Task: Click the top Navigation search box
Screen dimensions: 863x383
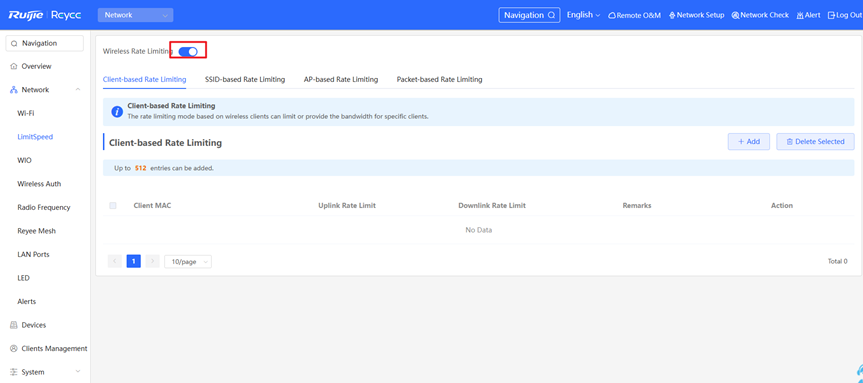Action: (529, 15)
